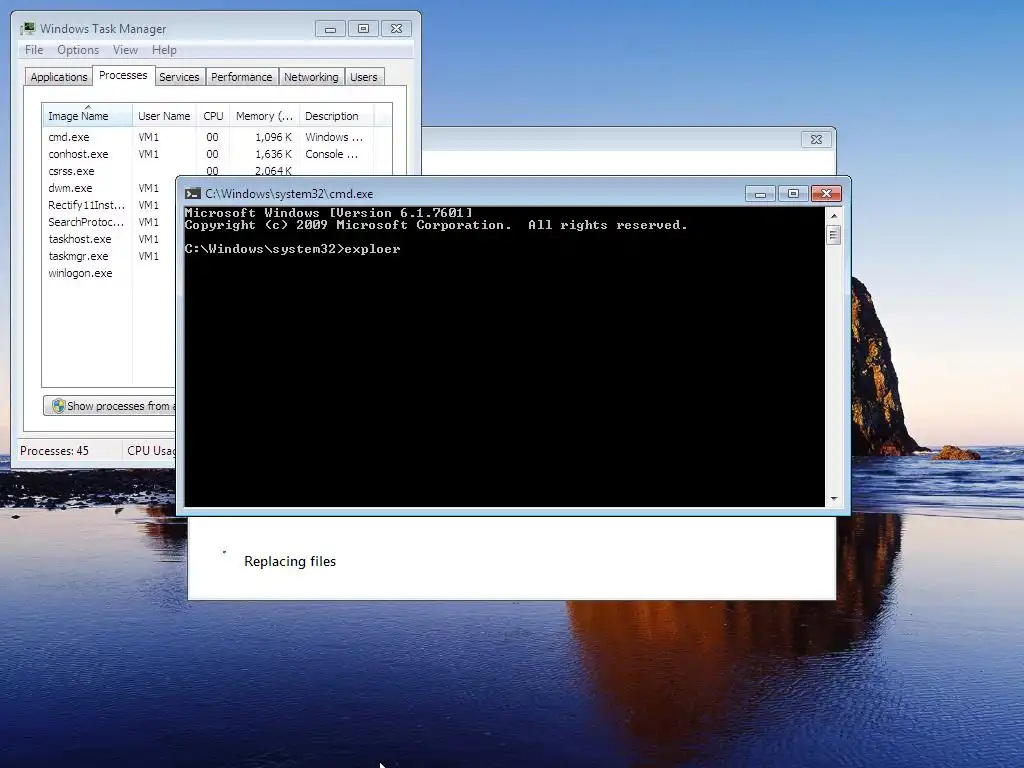
Task: Click the CPU Usage status bar entry
Action: (151, 451)
